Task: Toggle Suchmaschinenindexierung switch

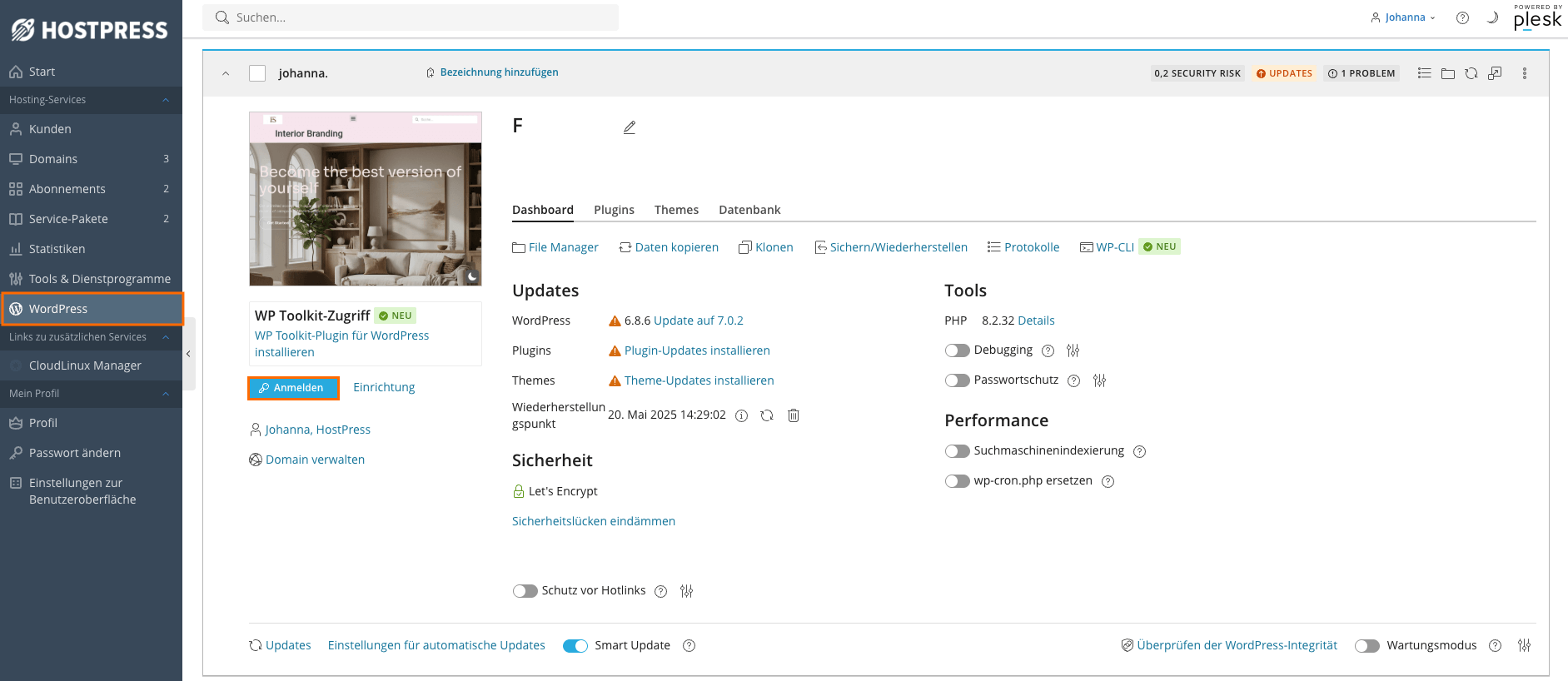Action: [957, 451]
